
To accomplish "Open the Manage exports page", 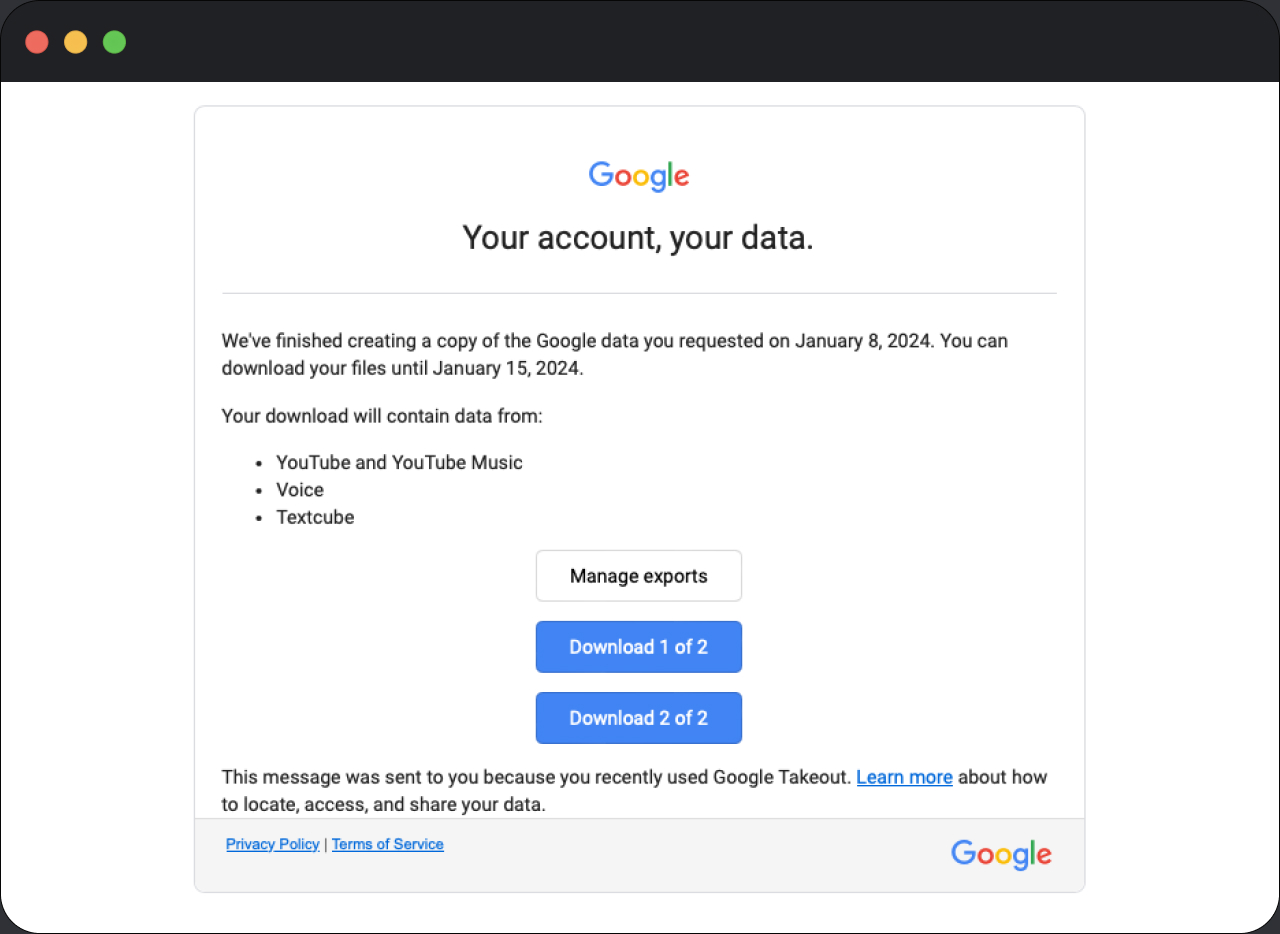I will [x=638, y=575].
